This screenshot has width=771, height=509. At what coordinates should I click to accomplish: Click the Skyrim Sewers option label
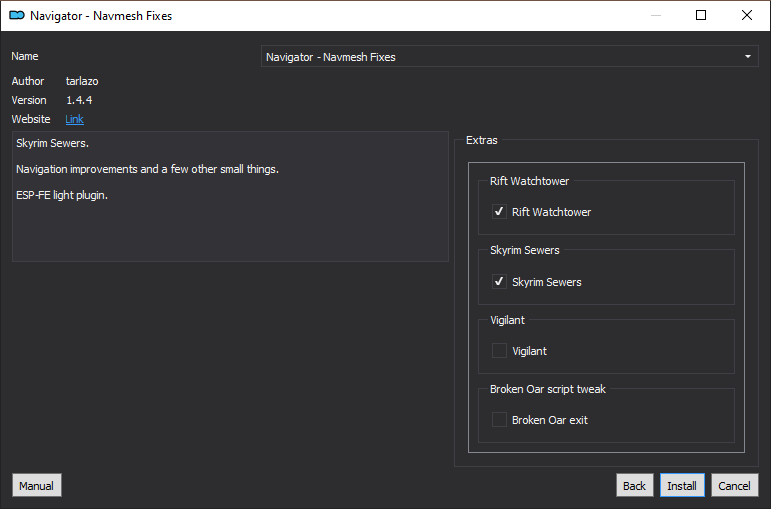pyautogui.click(x=546, y=282)
